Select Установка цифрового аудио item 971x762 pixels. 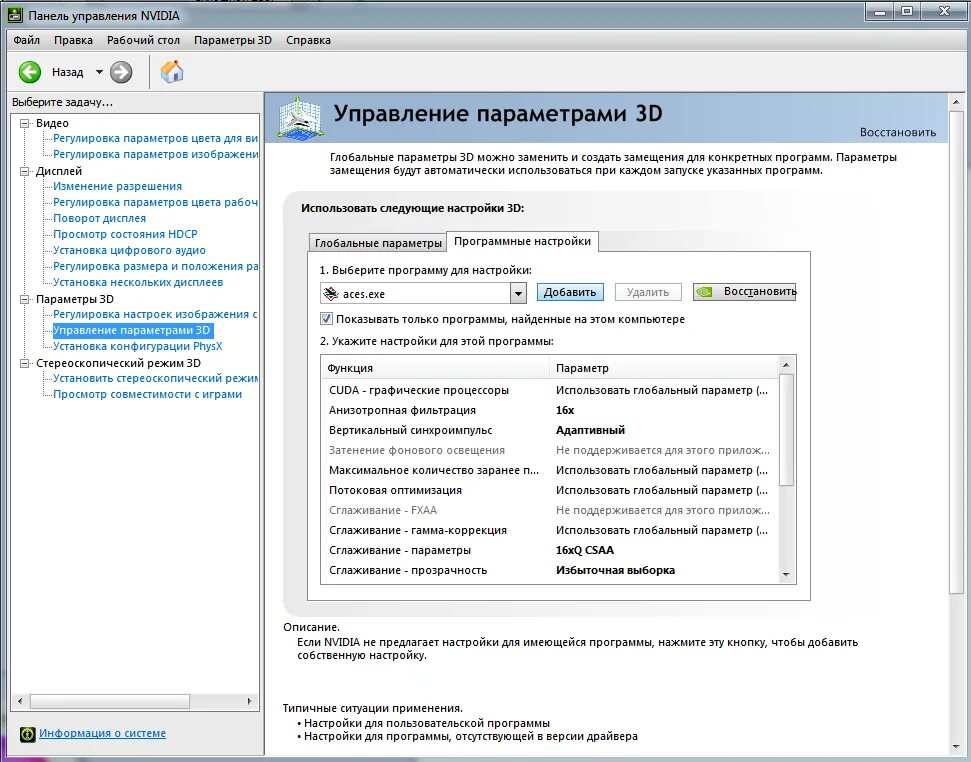[x=129, y=251]
